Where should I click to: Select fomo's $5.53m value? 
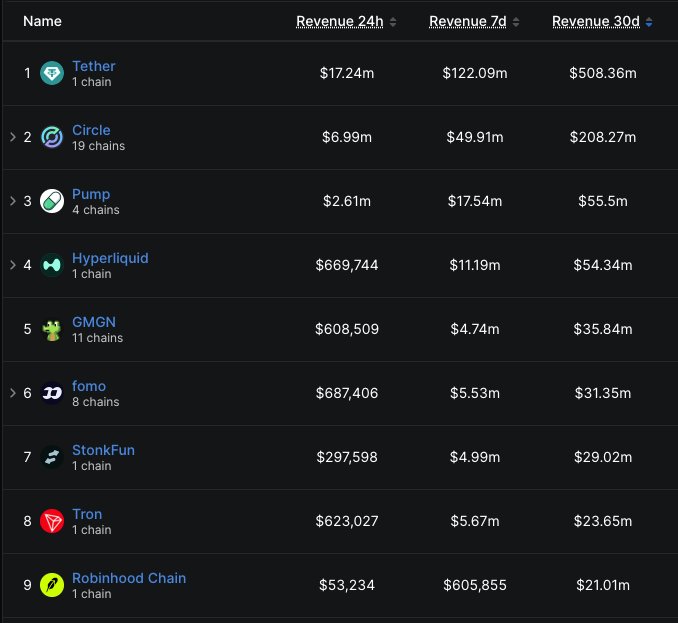474,393
